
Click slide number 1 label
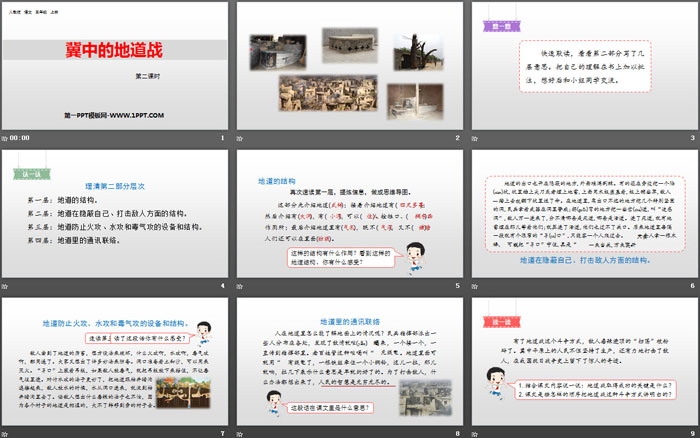point(222,138)
